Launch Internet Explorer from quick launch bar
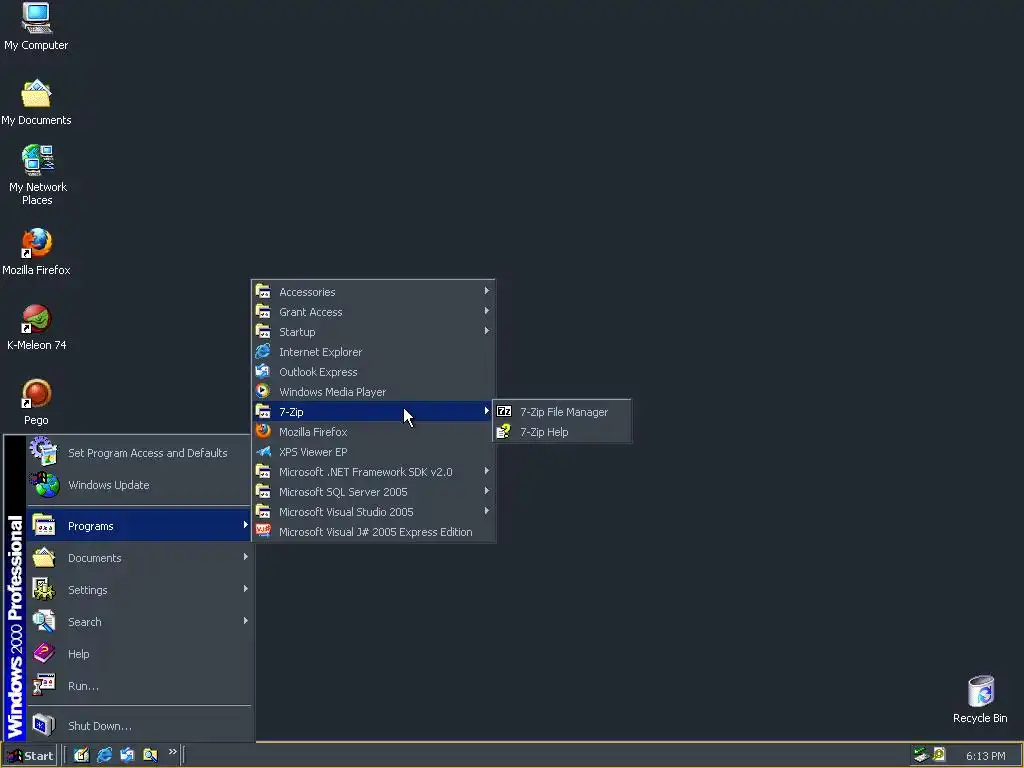This screenshot has height=768, width=1024. coord(104,755)
